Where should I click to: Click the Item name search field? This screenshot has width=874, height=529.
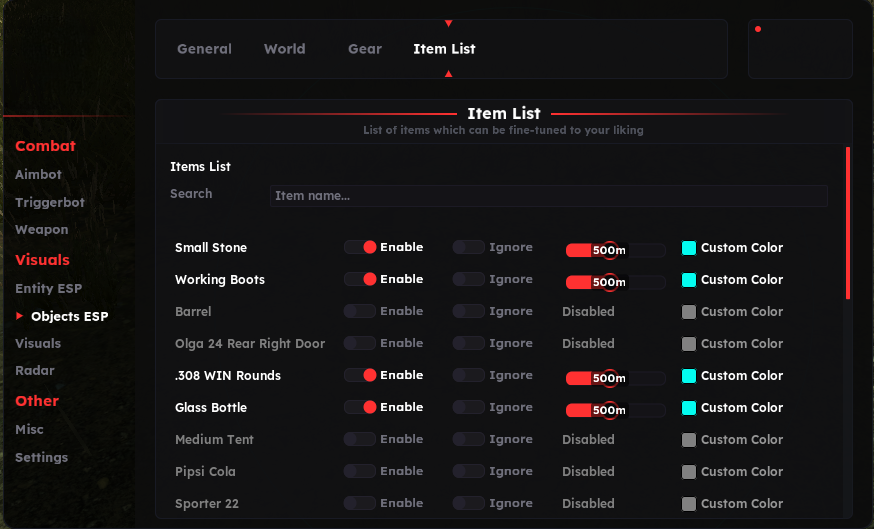548,196
